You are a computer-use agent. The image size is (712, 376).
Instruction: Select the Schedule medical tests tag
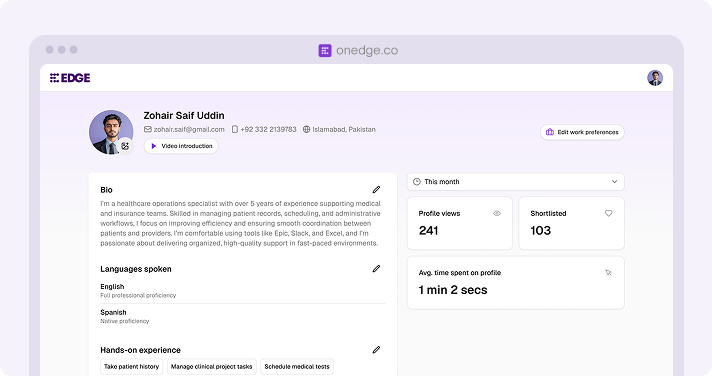tap(297, 366)
